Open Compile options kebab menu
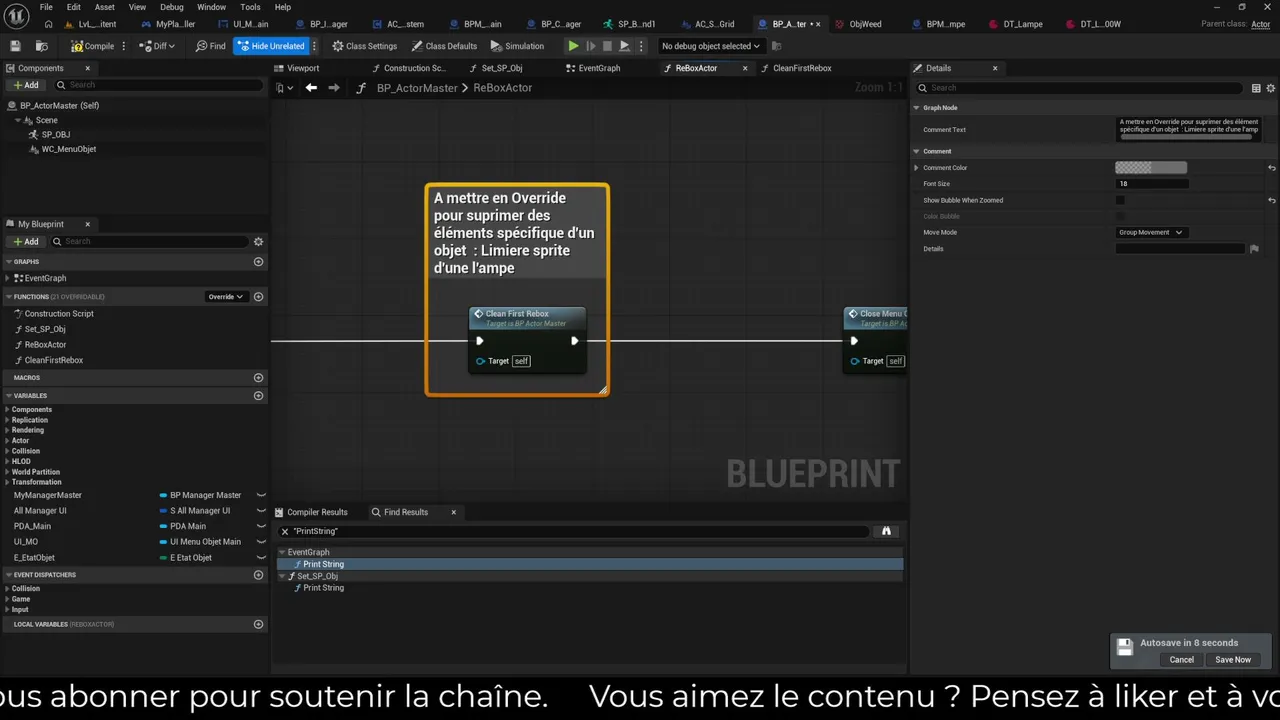Viewport: 1280px width, 720px height. point(124,46)
